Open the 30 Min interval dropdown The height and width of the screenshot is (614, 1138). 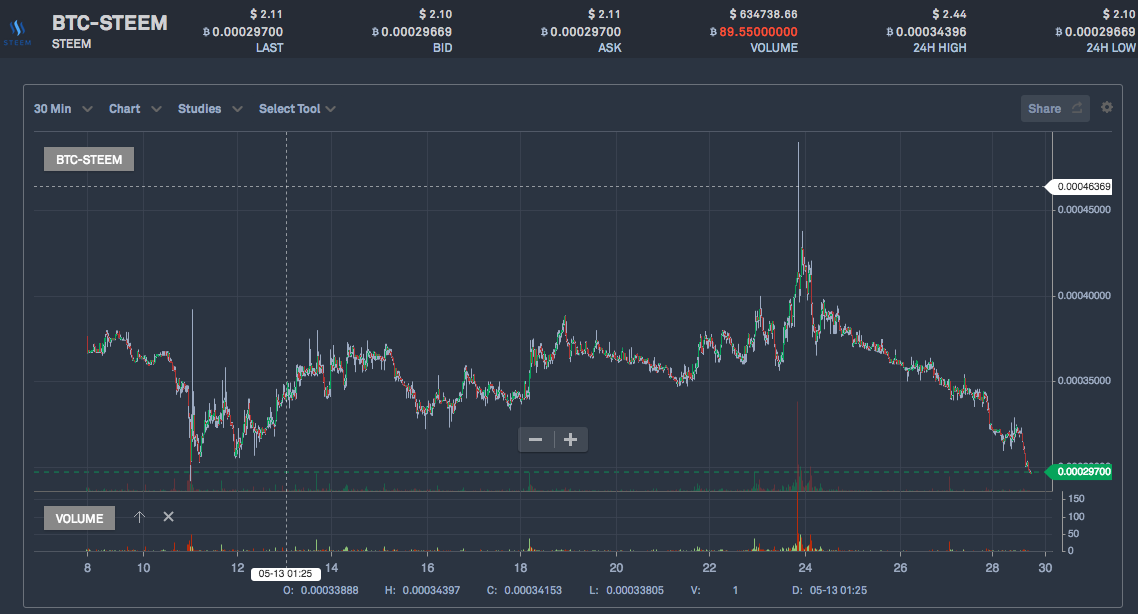[x=62, y=109]
